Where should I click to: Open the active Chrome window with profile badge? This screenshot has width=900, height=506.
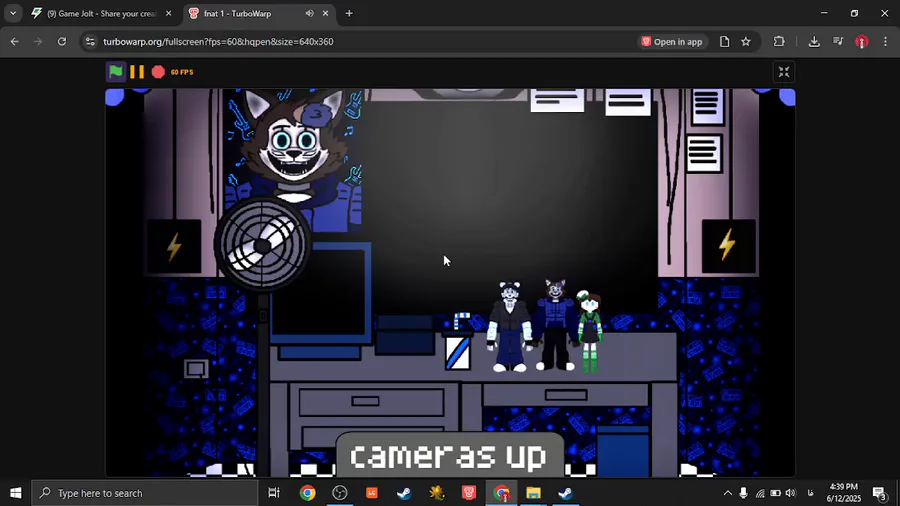501,493
